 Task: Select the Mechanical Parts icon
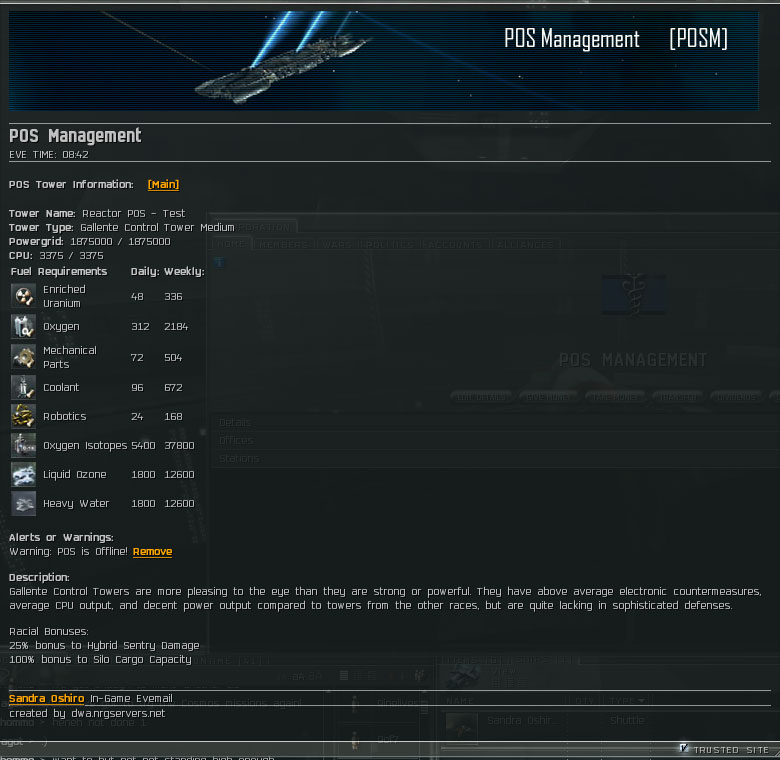coord(24,357)
